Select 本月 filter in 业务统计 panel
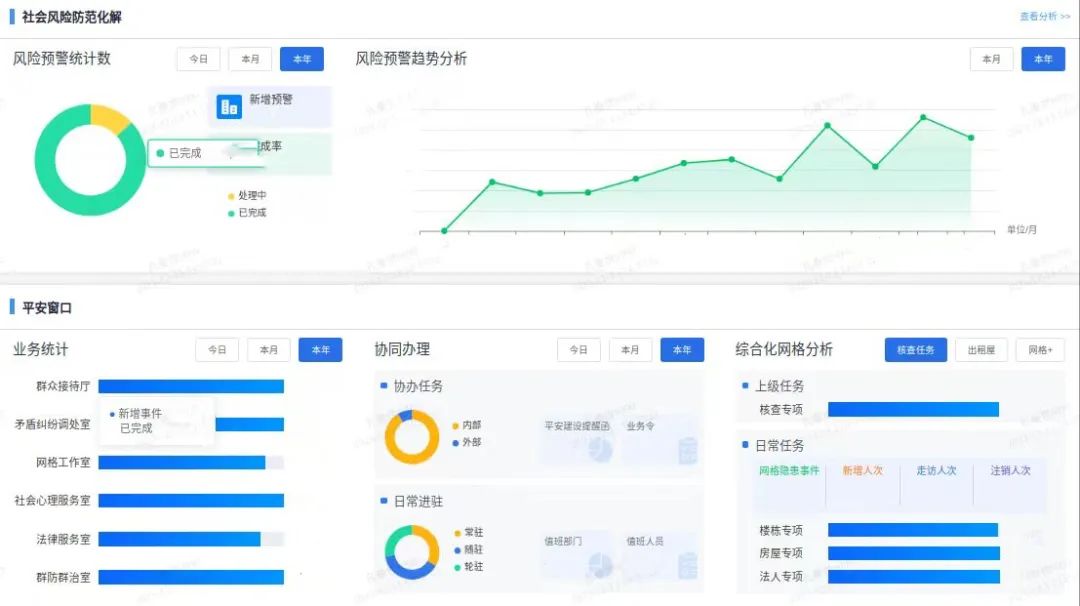The image size is (1080, 606). 269,350
